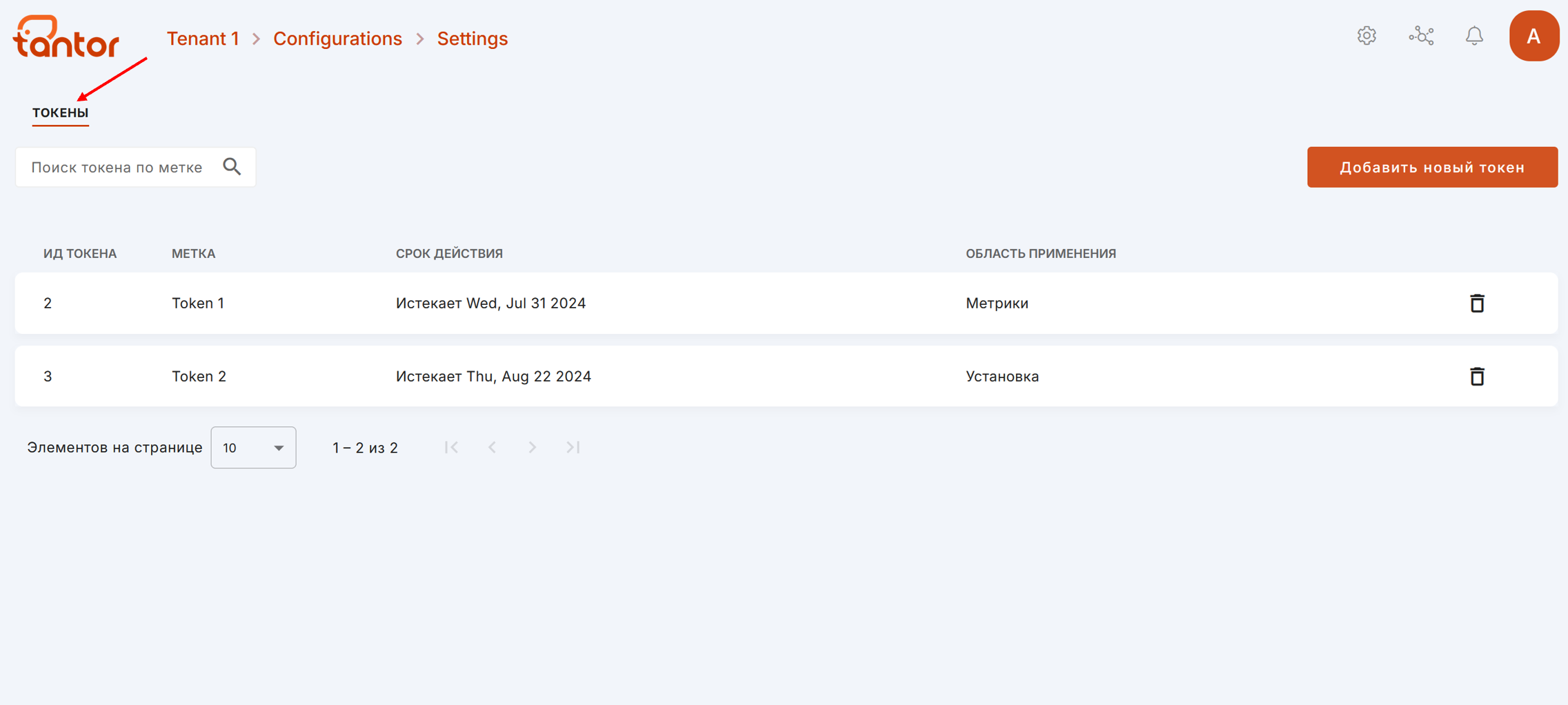
Task: Select the Token 2 label cell
Action: [199, 377]
